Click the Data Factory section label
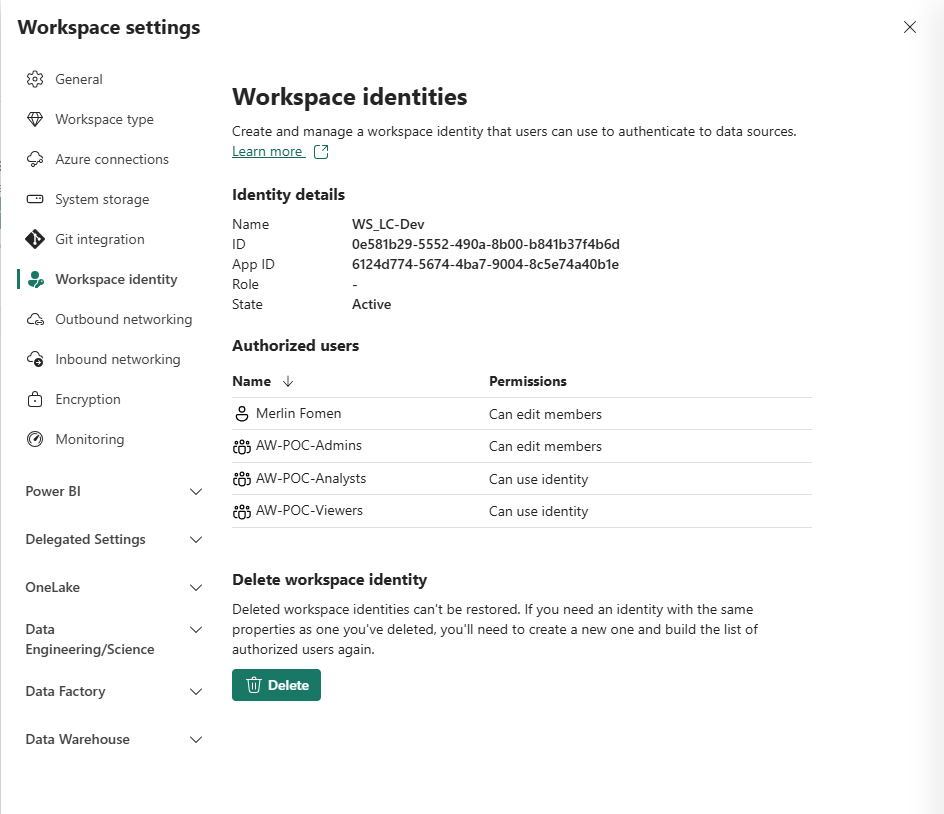The width and height of the screenshot is (944, 814). tap(65, 691)
